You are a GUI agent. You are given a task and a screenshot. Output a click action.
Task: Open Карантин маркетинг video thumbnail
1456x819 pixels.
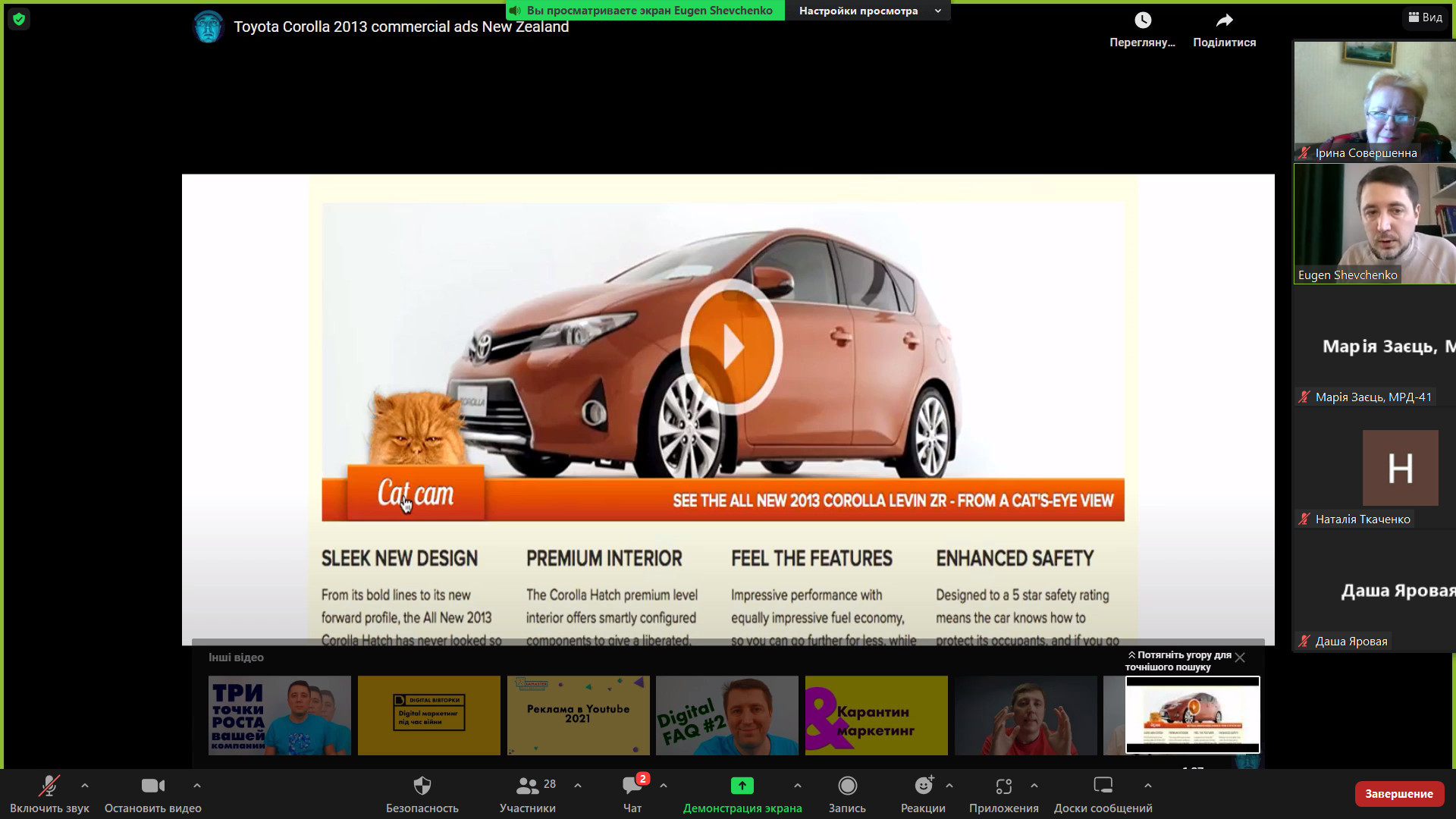(877, 715)
